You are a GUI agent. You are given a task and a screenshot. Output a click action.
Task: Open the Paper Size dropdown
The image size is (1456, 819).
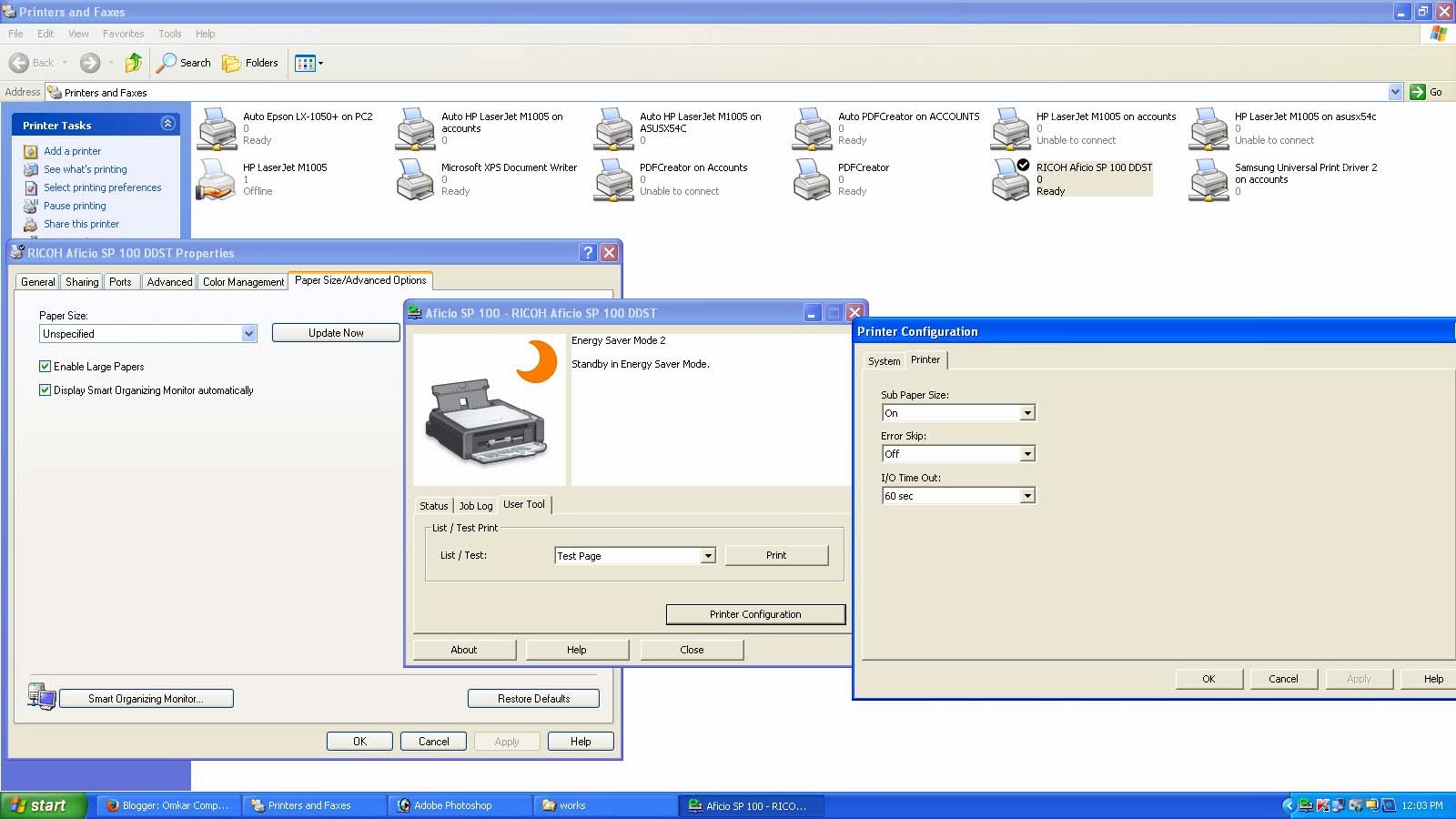coord(248,333)
